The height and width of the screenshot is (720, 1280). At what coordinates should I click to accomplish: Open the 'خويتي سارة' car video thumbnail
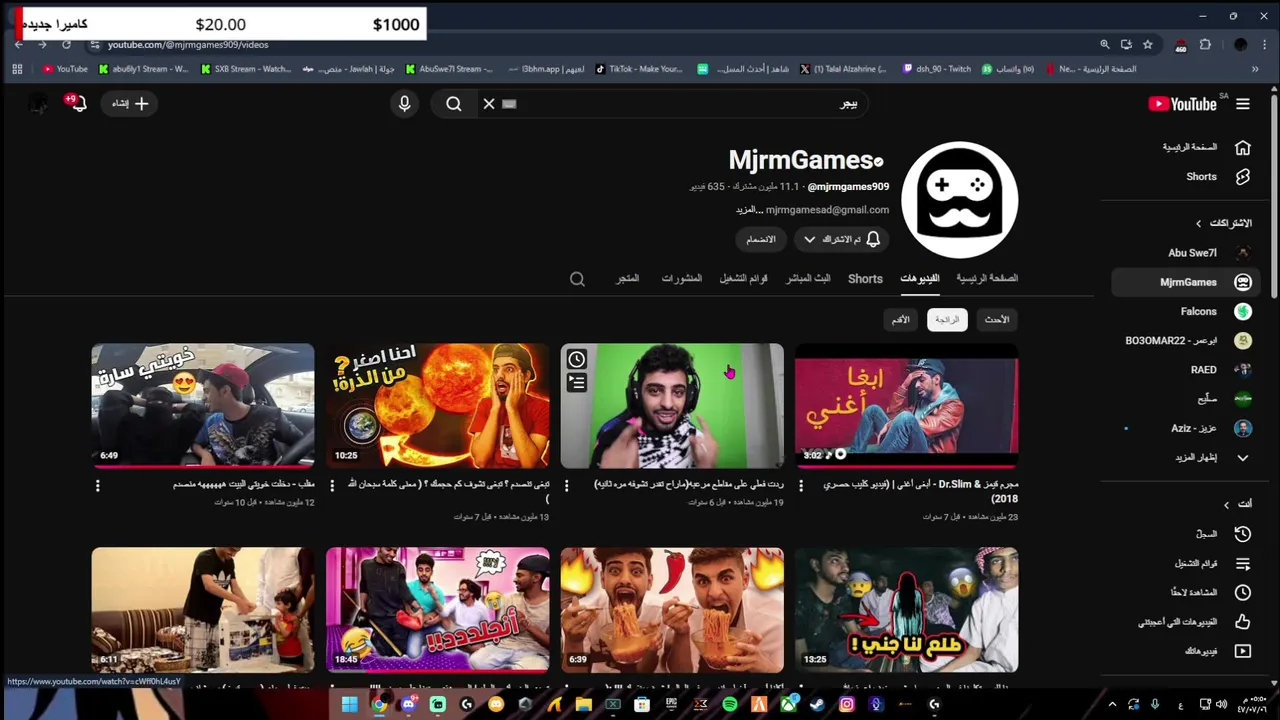pyautogui.click(x=203, y=406)
